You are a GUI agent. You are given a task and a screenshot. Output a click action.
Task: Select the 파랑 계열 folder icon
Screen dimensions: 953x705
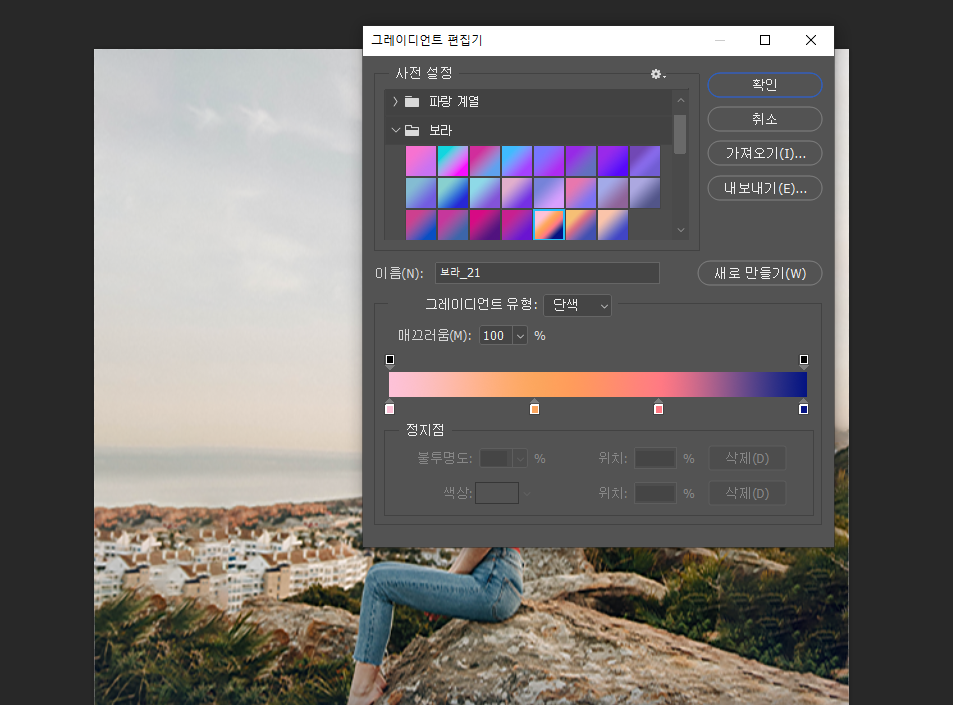tap(412, 101)
